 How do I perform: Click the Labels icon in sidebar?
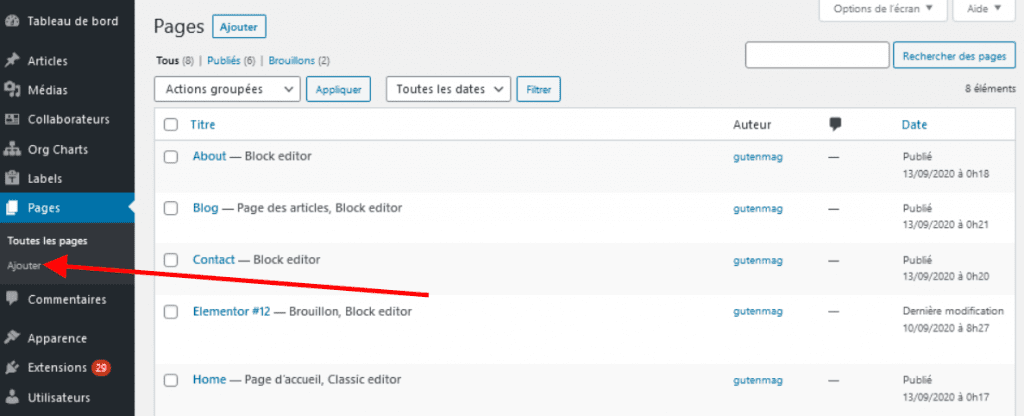[12, 178]
